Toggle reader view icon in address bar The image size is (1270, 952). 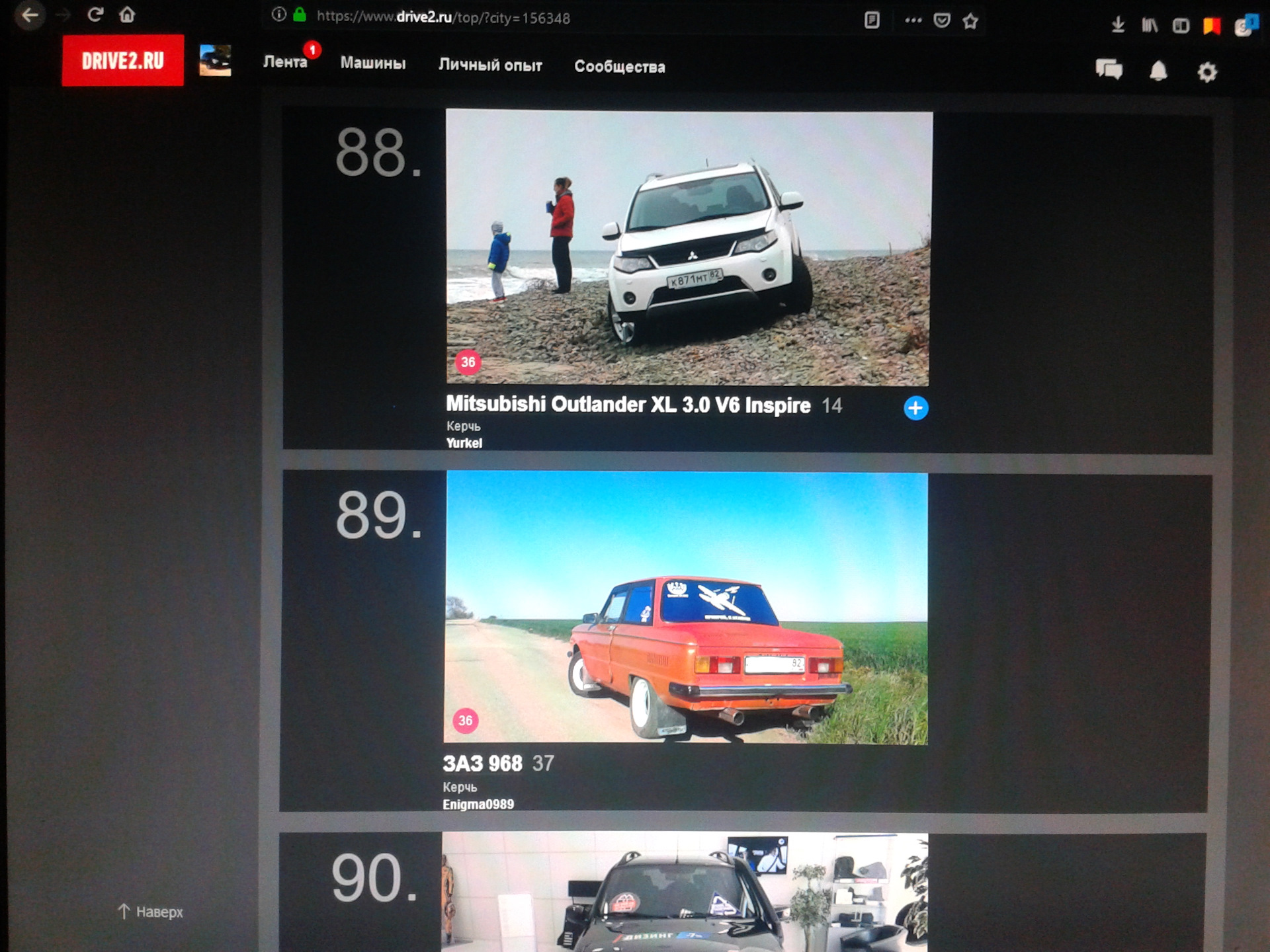coord(872,20)
